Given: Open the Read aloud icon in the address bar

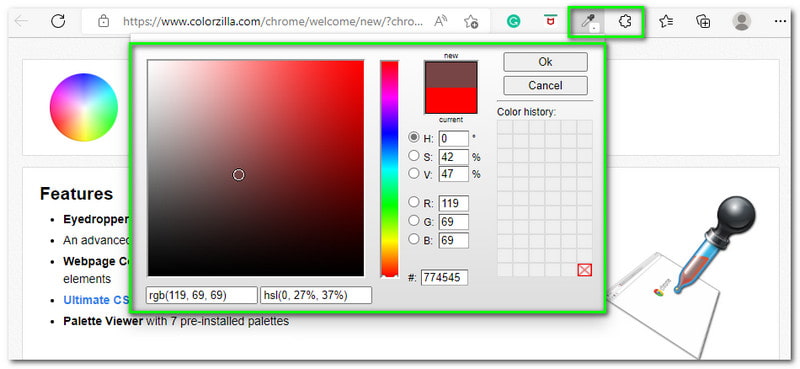Looking at the screenshot, I should [x=440, y=21].
